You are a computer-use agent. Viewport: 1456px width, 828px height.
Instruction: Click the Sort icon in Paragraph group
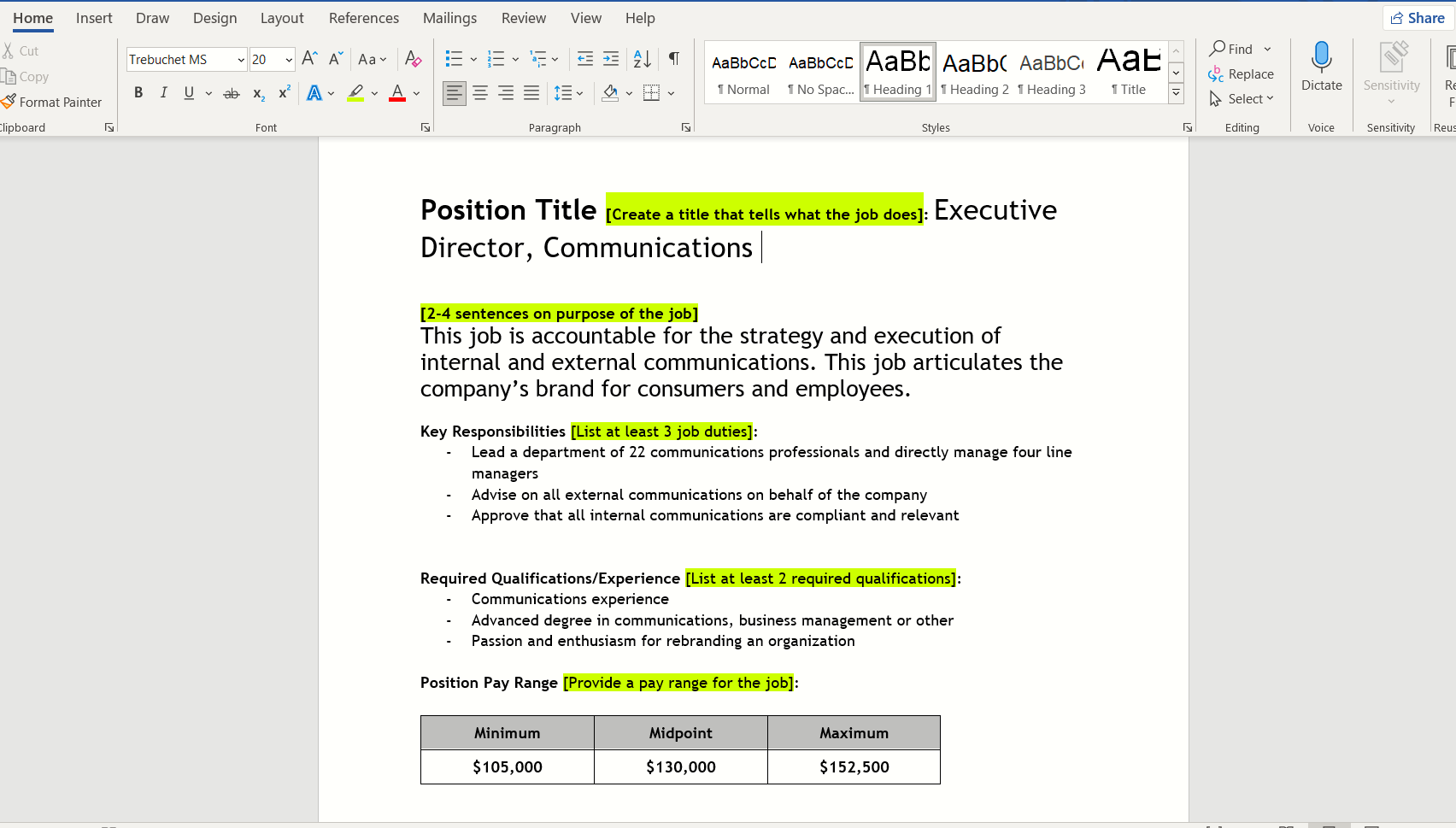(x=641, y=58)
